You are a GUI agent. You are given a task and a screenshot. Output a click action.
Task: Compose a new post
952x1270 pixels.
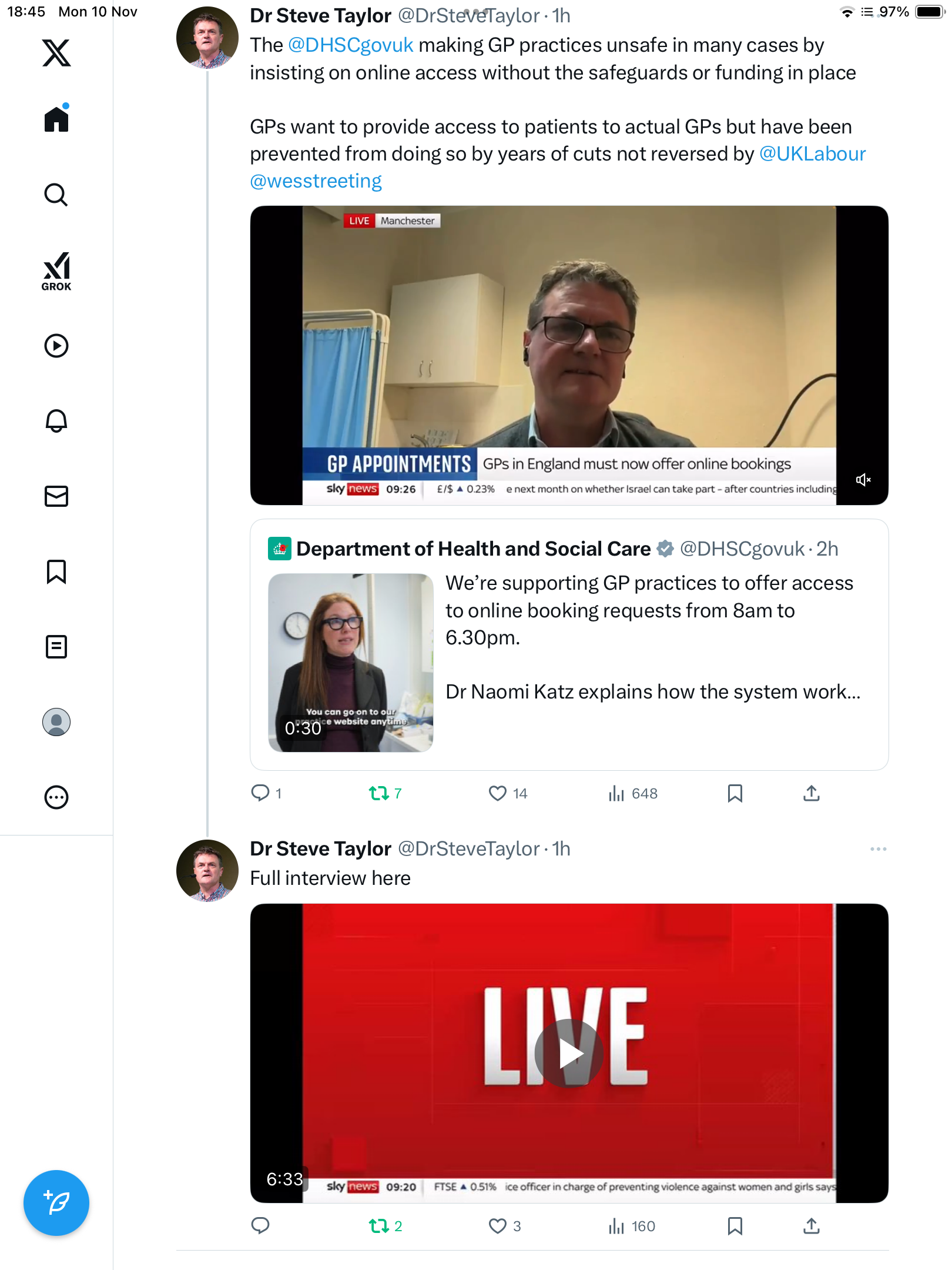[56, 1202]
